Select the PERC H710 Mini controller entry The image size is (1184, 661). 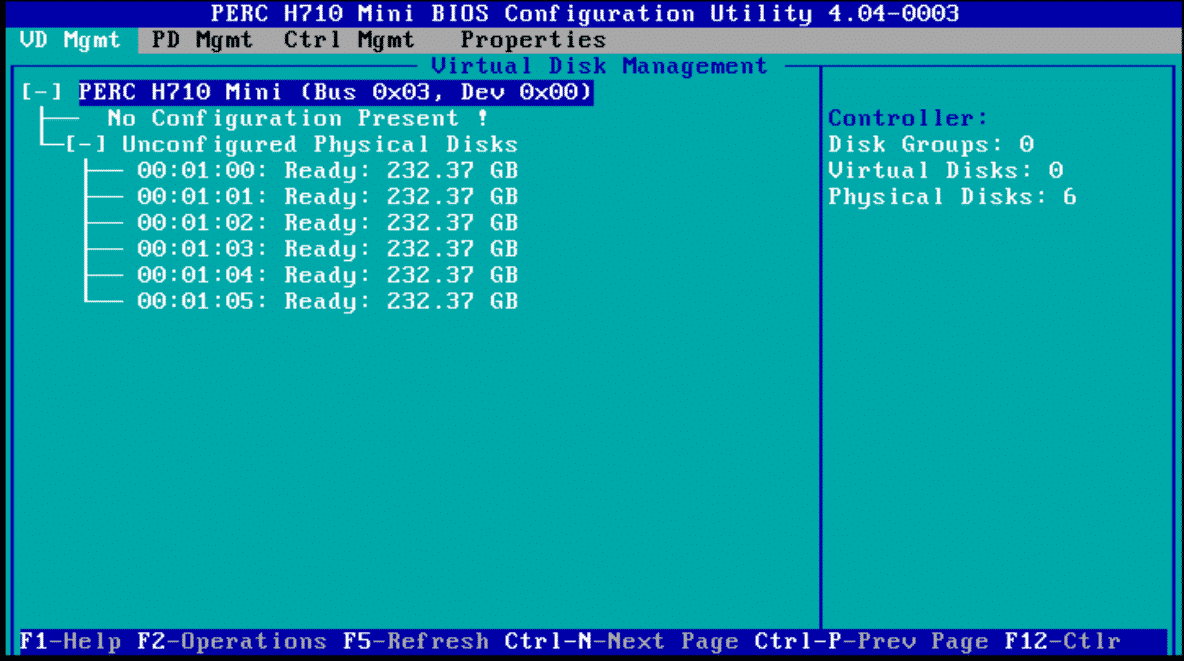tap(335, 93)
